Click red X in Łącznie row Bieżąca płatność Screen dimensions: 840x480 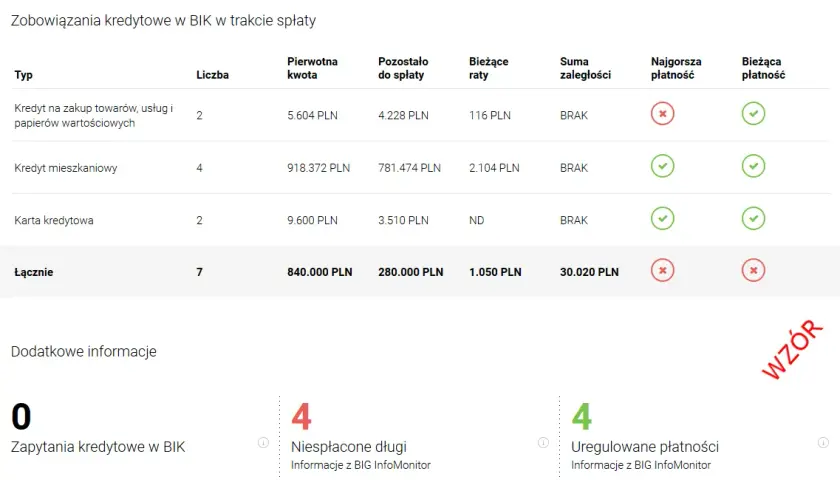coord(753,271)
